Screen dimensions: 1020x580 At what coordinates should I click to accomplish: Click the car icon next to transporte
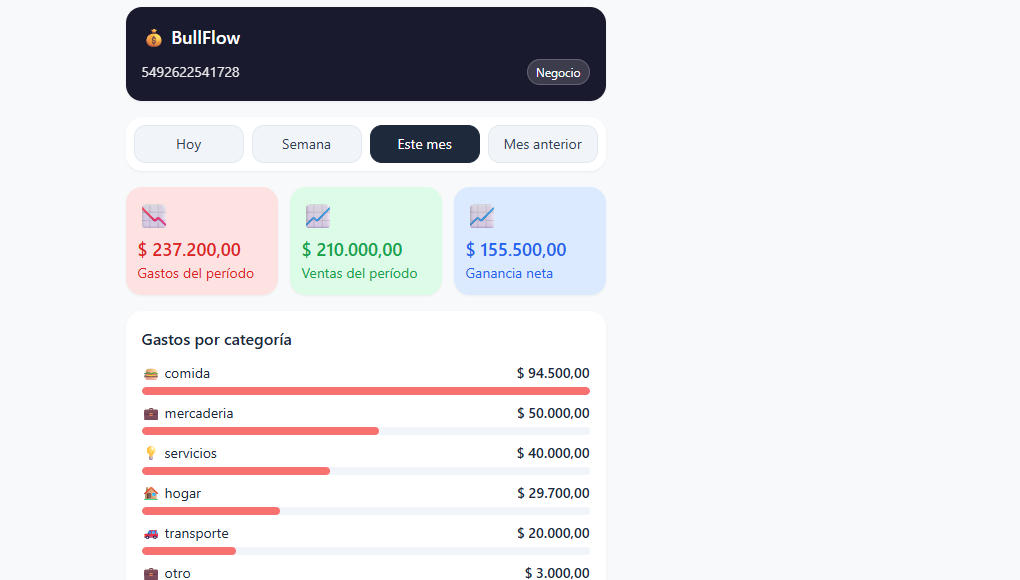click(x=151, y=534)
